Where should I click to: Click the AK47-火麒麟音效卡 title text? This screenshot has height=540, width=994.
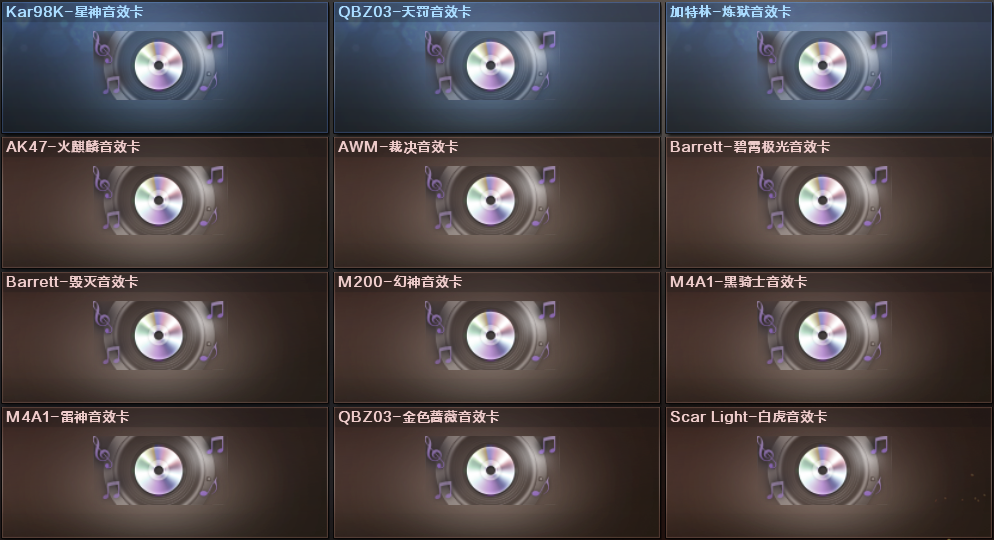point(73,146)
